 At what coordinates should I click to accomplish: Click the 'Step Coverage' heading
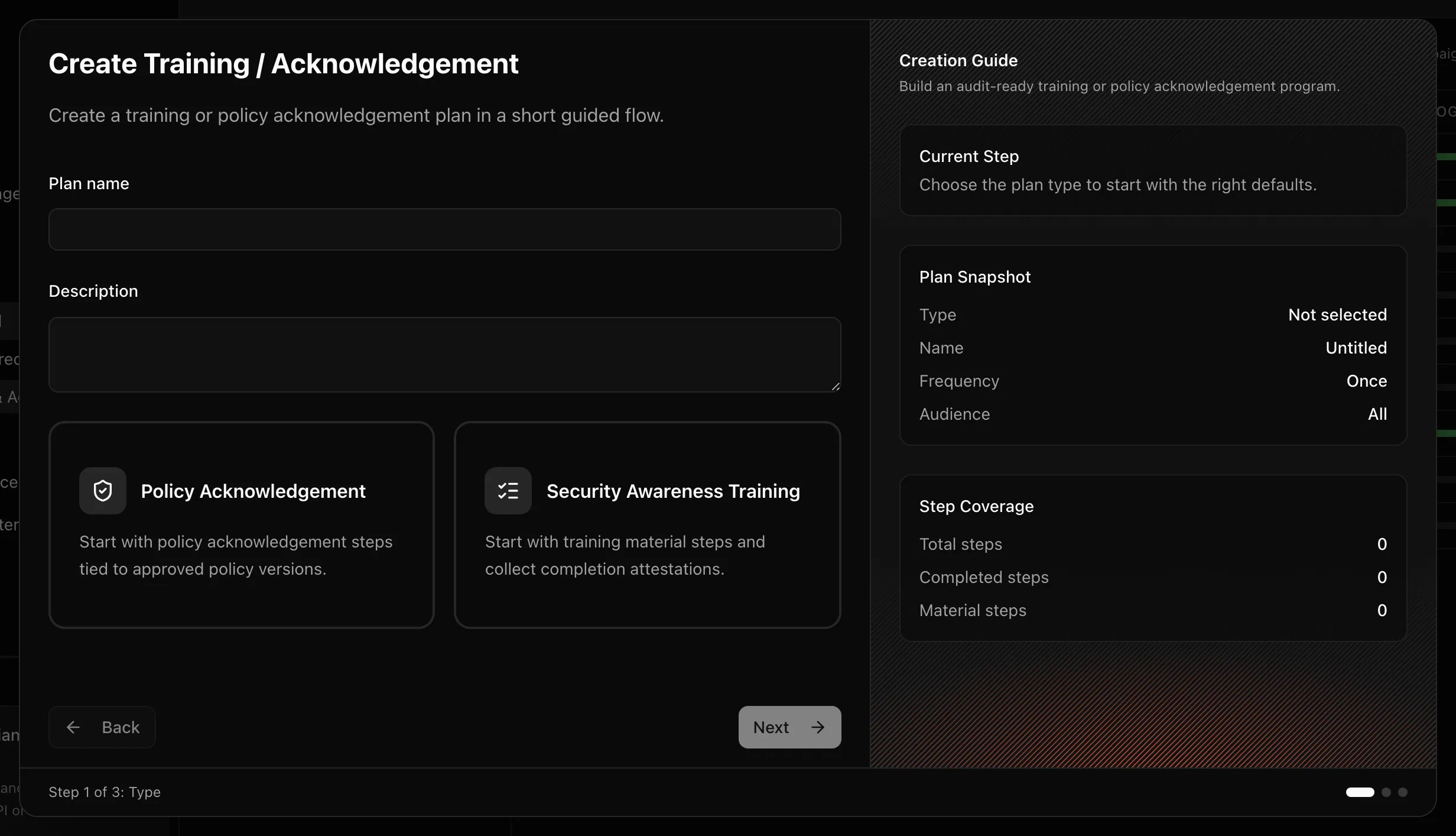click(977, 506)
